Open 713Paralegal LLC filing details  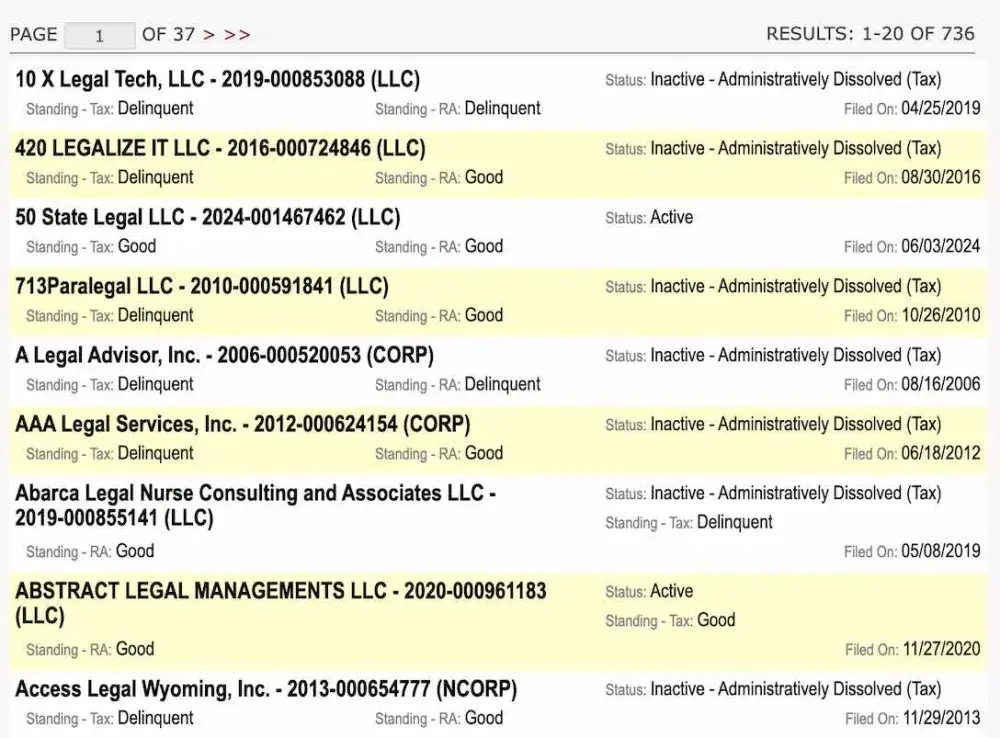(x=201, y=287)
